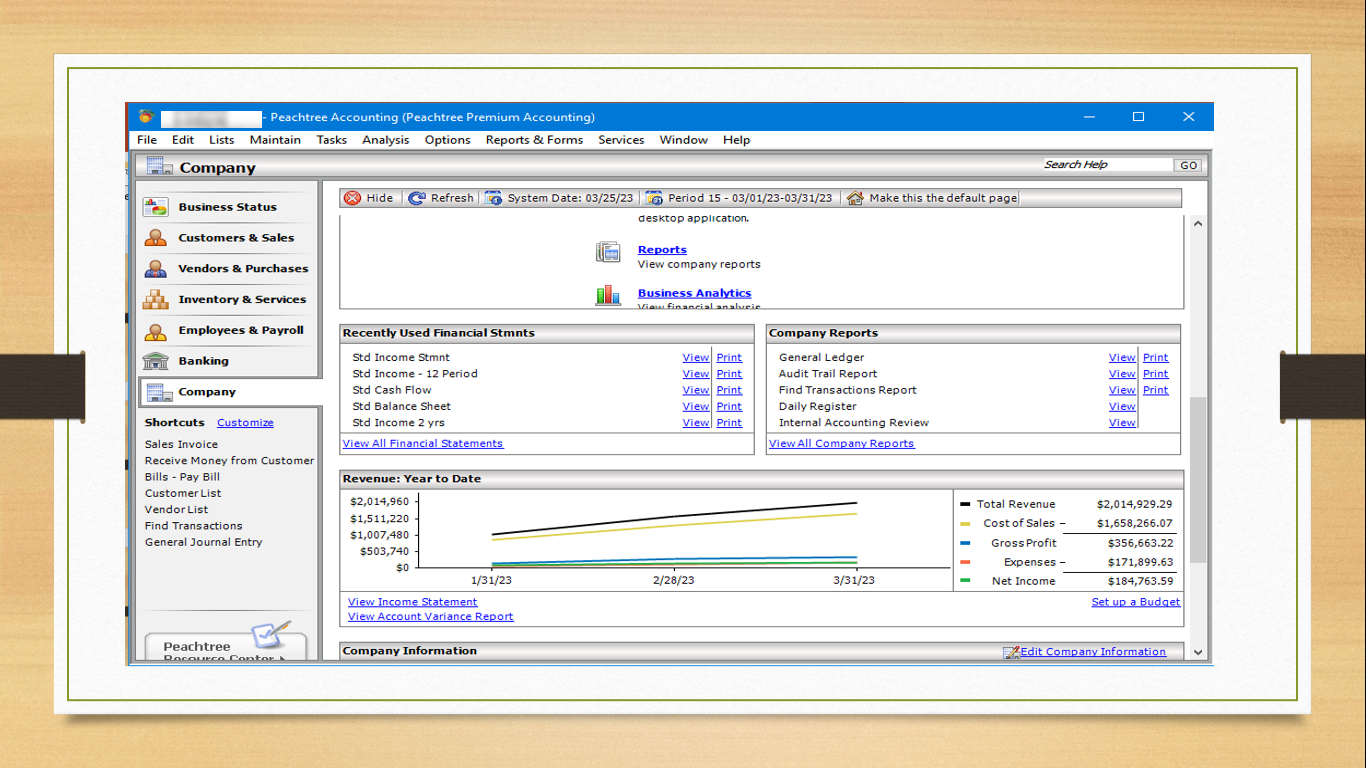Click the Peachtree Resource Center checkmark icon

tap(270, 634)
